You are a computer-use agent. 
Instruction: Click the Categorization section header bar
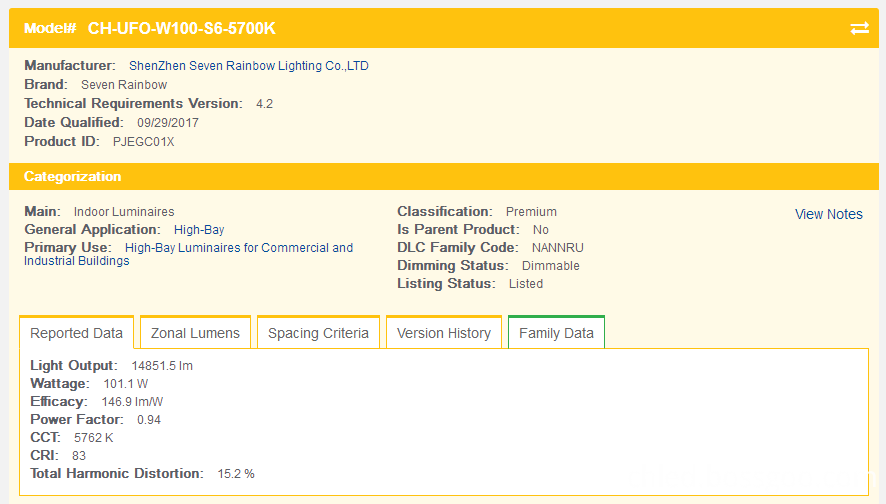tap(444, 176)
